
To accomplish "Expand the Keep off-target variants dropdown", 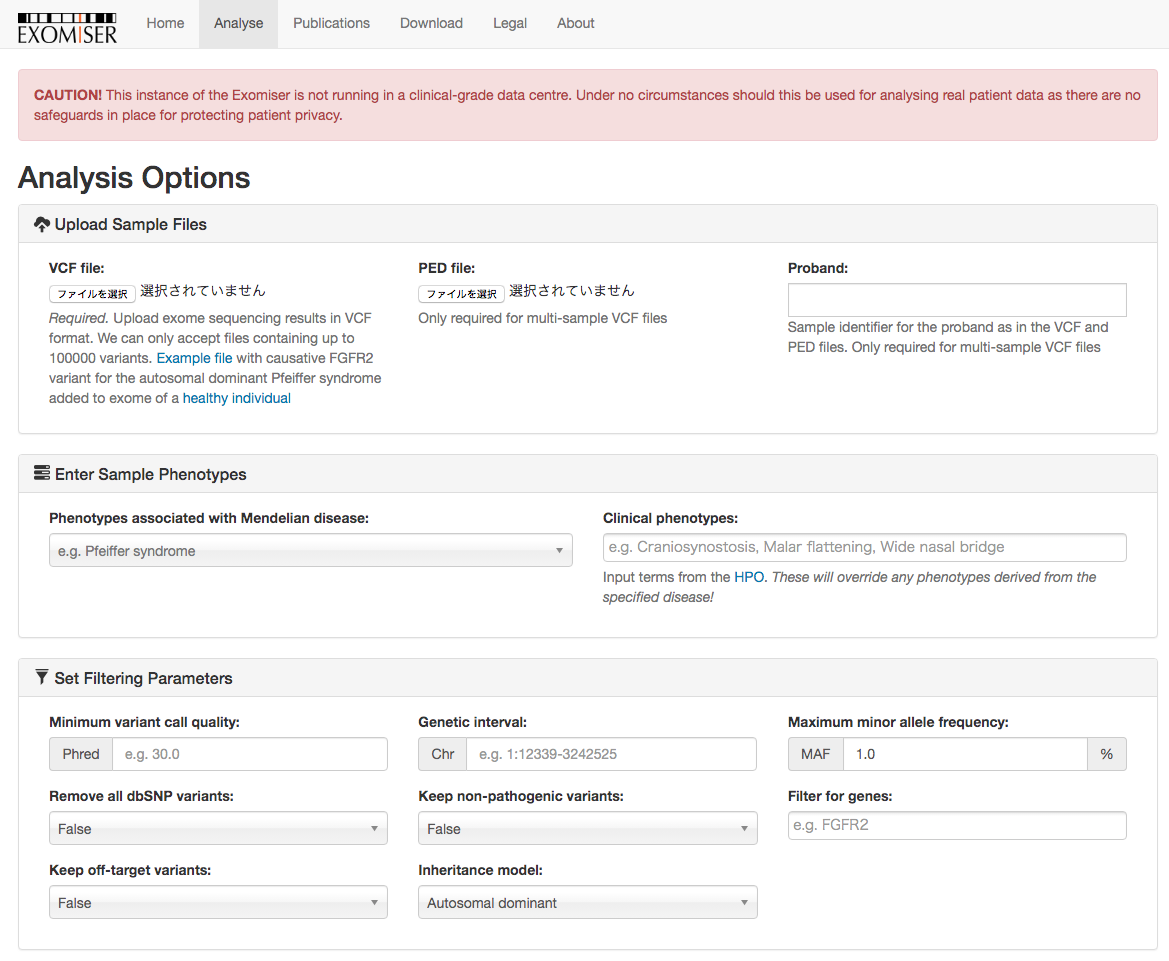I will point(218,903).
